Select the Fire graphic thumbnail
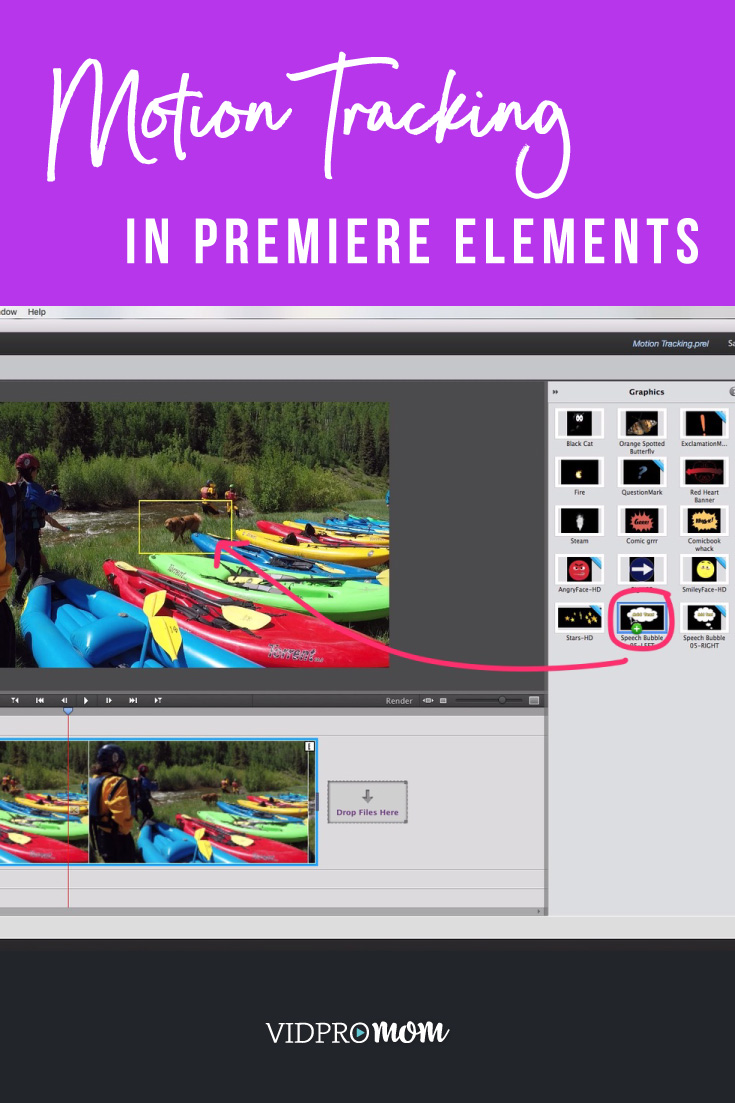The width and height of the screenshot is (735, 1103). [580, 473]
